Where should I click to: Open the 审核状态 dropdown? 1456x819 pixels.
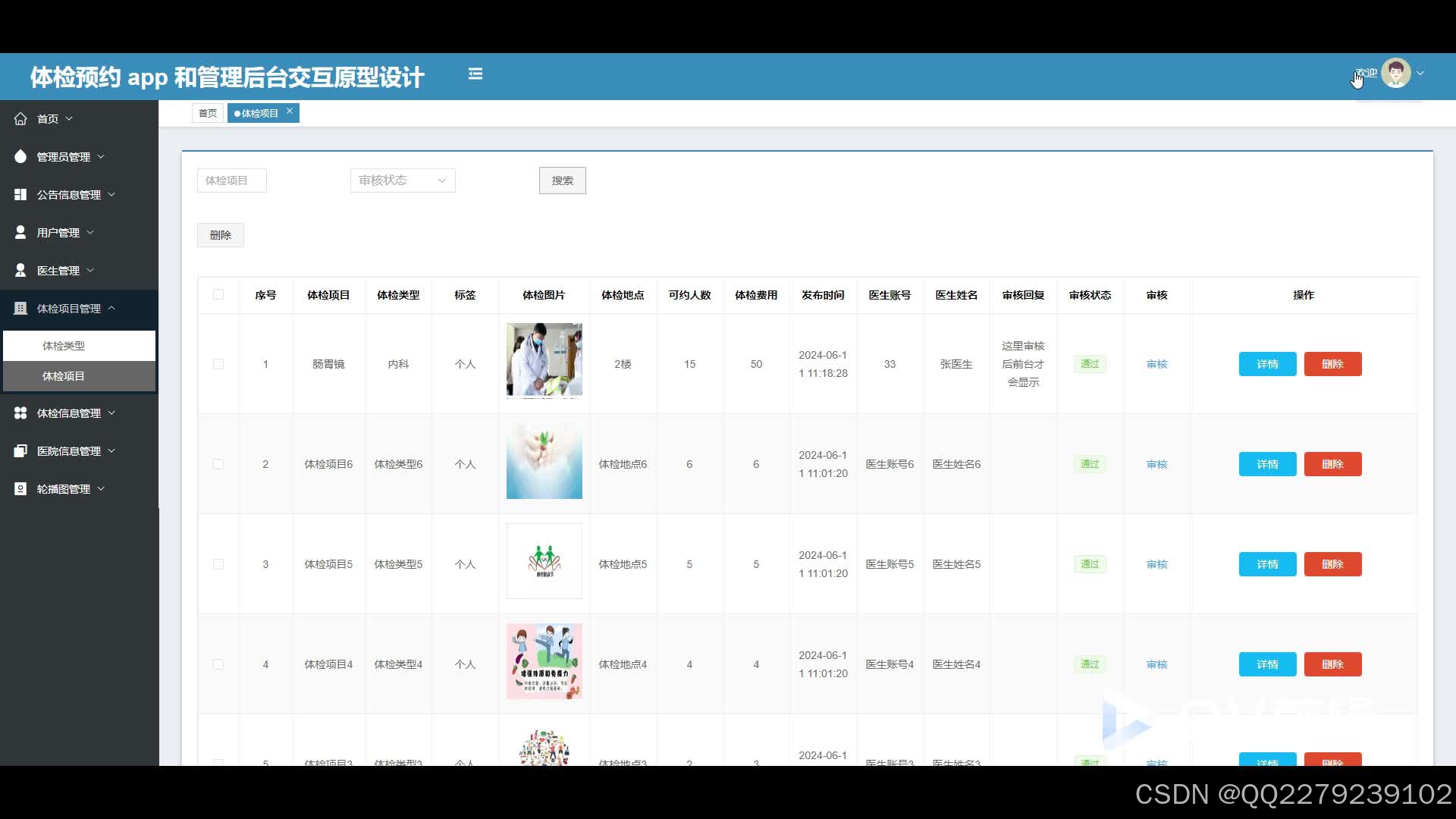pos(402,180)
